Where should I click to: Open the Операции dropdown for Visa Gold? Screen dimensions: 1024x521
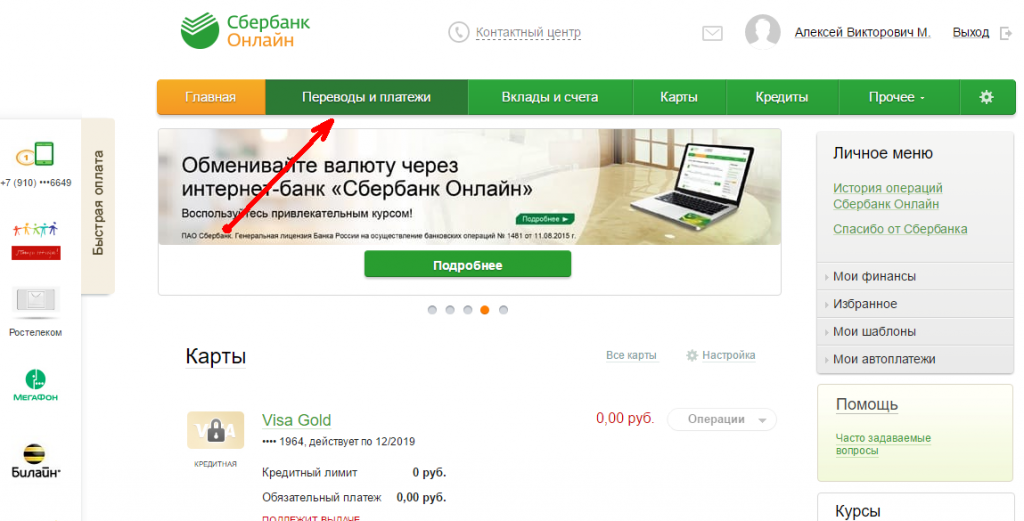[x=722, y=420]
